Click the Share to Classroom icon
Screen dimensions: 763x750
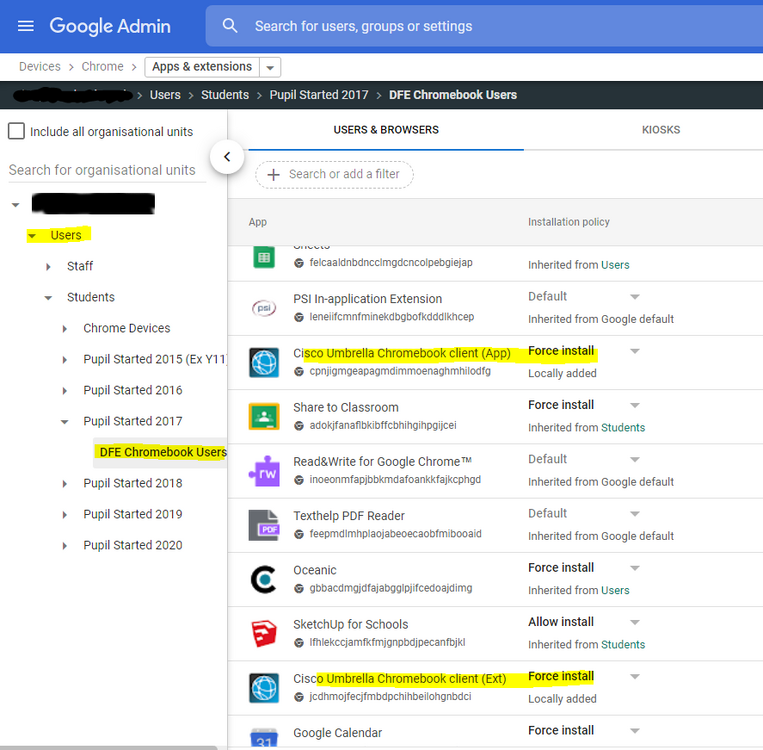[264, 417]
